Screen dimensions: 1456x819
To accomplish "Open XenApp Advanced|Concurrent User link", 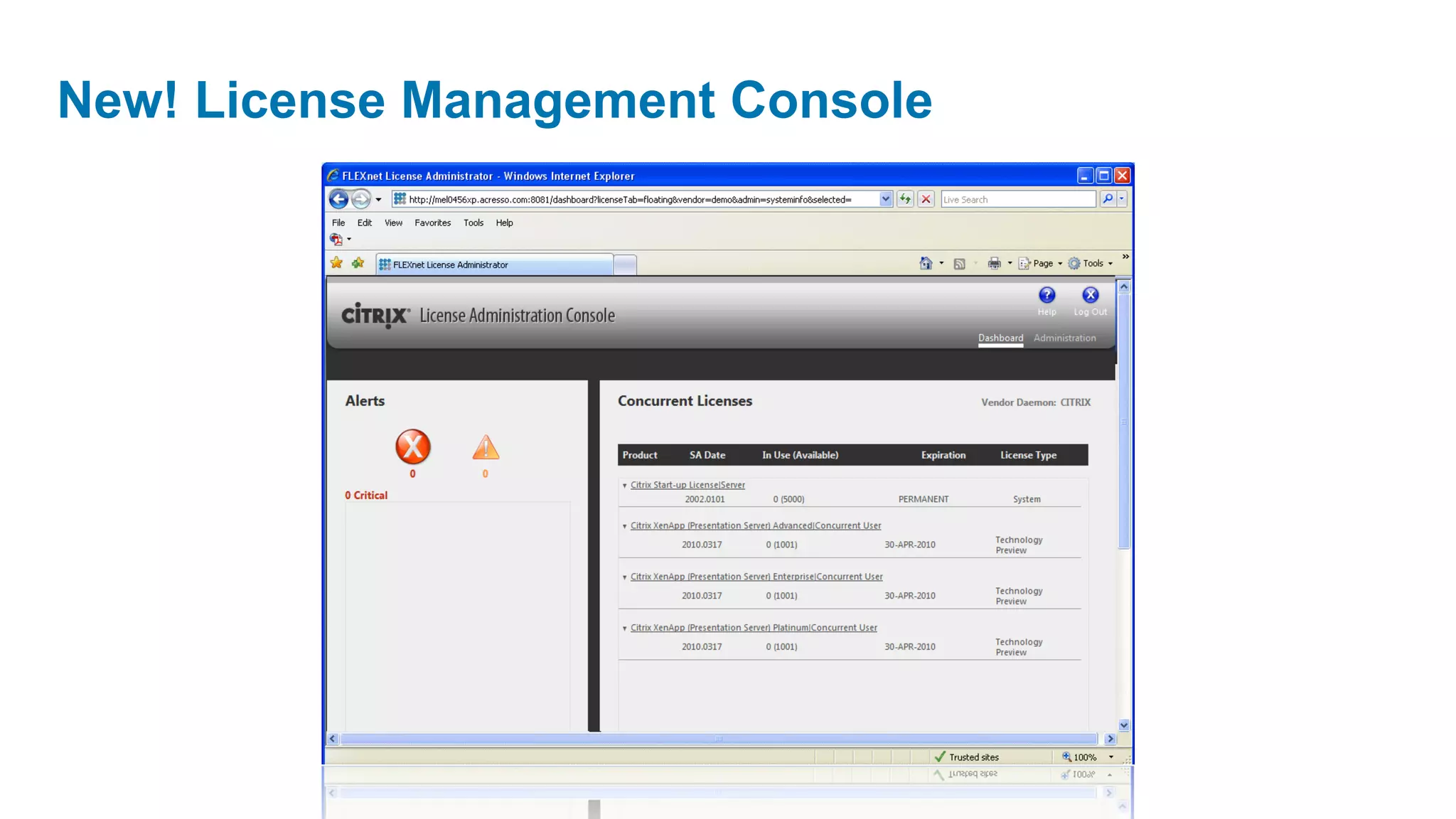I will pyautogui.click(x=756, y=525).
